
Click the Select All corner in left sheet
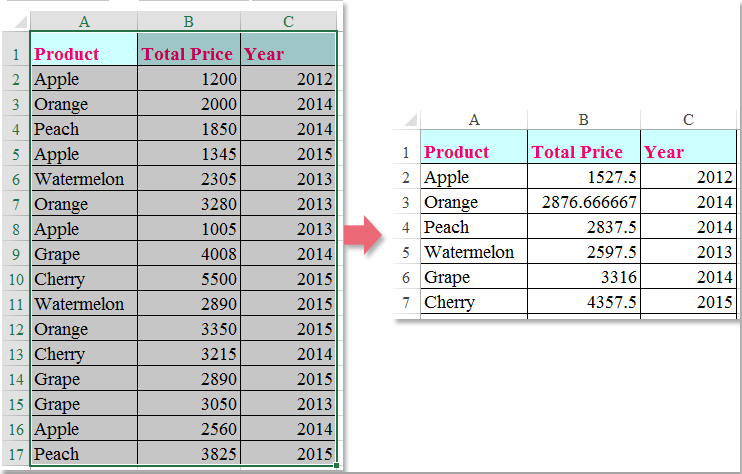(16, 21)
